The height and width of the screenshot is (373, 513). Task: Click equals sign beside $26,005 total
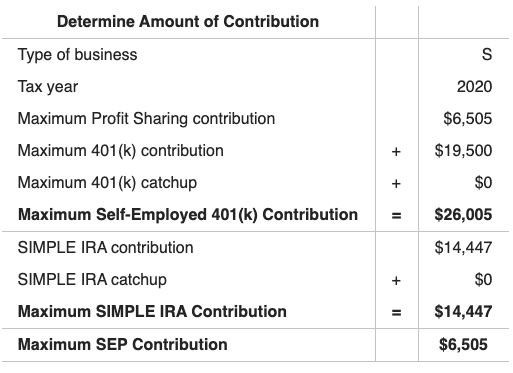tap(396, 216)
